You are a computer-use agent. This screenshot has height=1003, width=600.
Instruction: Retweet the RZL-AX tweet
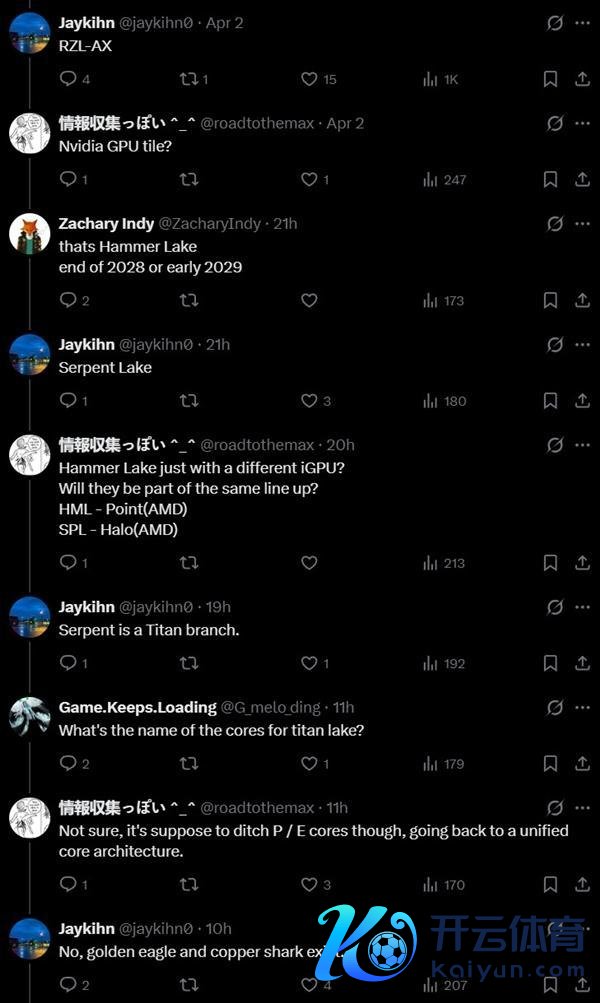pyautogui.click(x=188, y=79)
